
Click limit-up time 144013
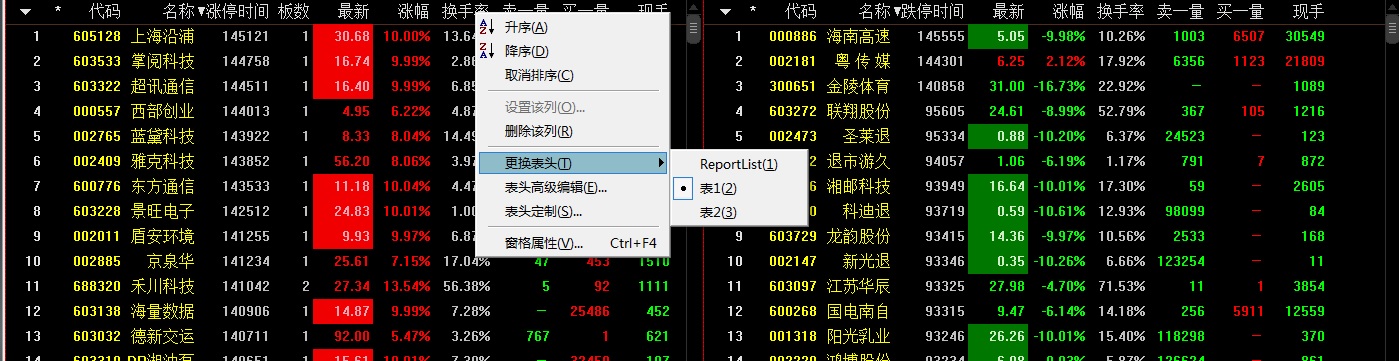click(246, 111)
